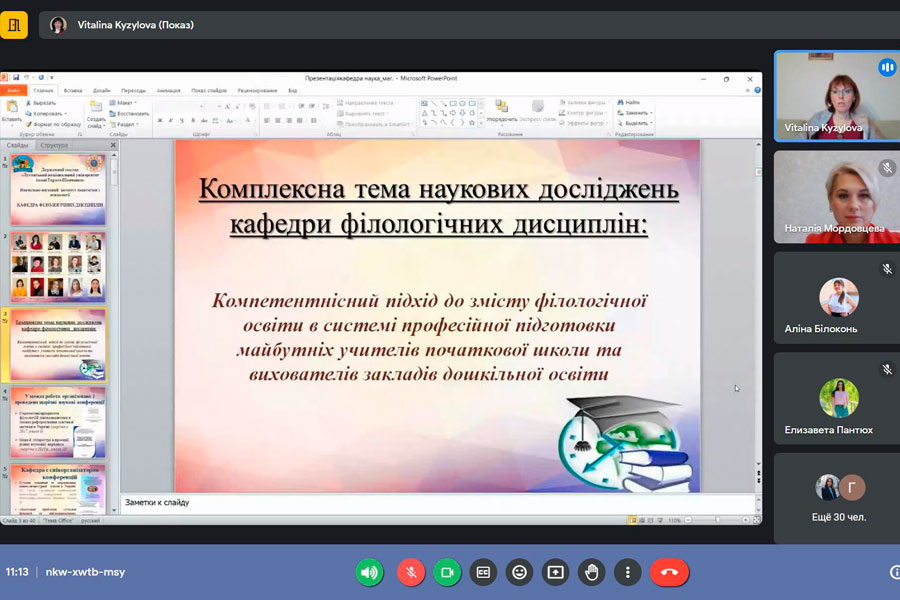
Task: Click the present screen icon
Action: (555, 572)
